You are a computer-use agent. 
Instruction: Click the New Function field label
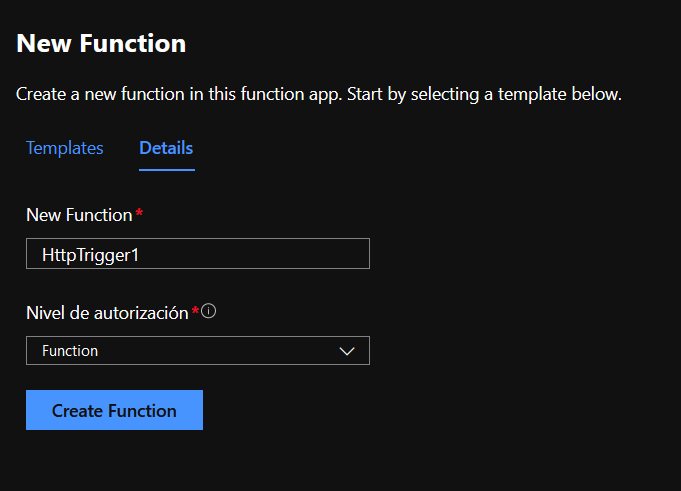(x=79, y=215)
